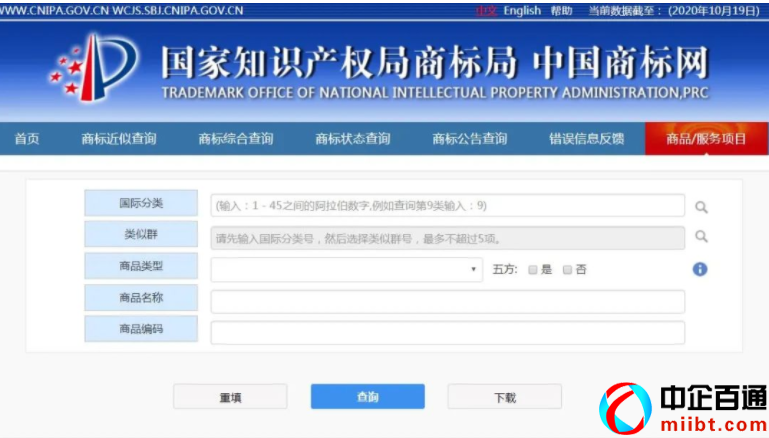Viewport: 769px width, 438px height.
Task: Click the 商品编码 label
Action: pos(141,329)
